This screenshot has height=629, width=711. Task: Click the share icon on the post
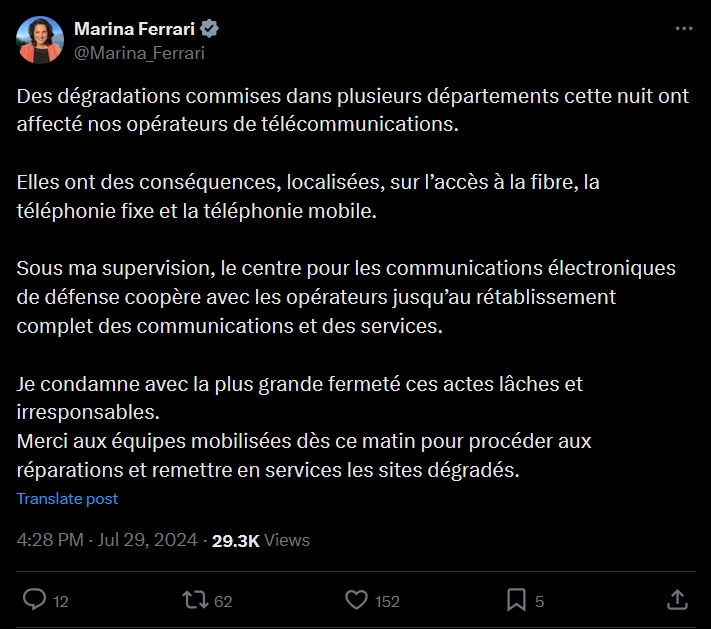(677, 600)
